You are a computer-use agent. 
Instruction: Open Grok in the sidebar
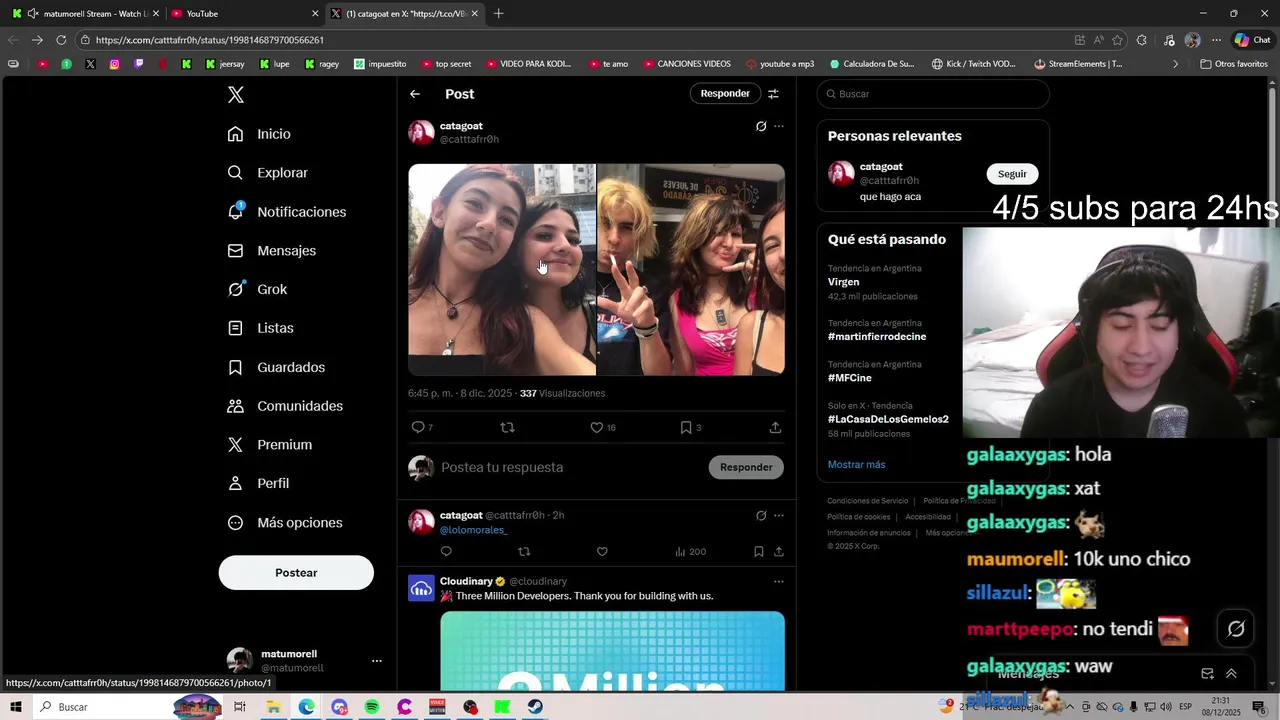point(257,289)
